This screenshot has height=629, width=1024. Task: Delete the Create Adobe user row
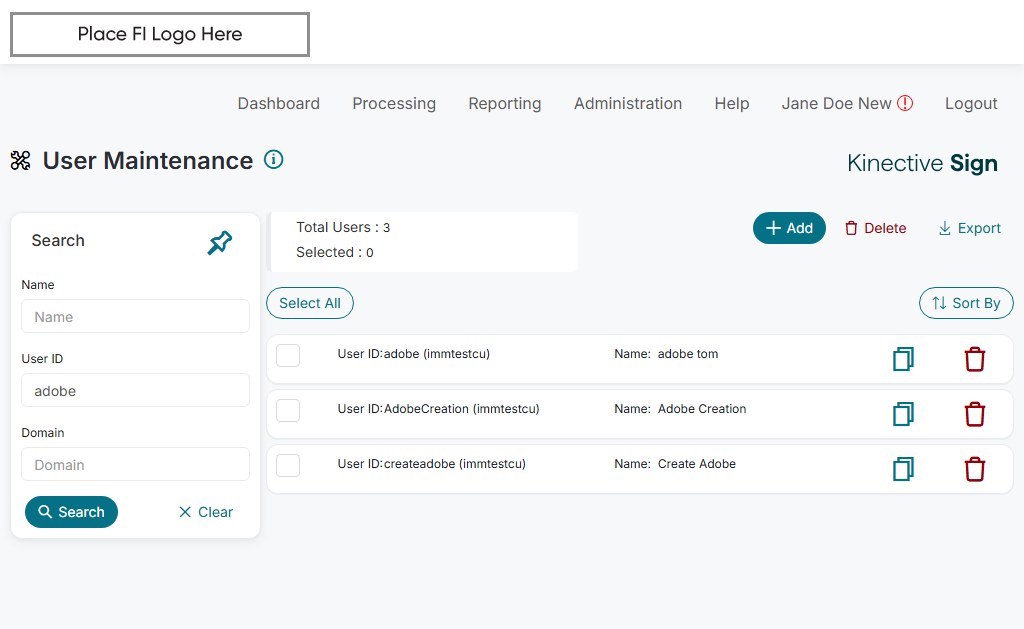(975, 469)
